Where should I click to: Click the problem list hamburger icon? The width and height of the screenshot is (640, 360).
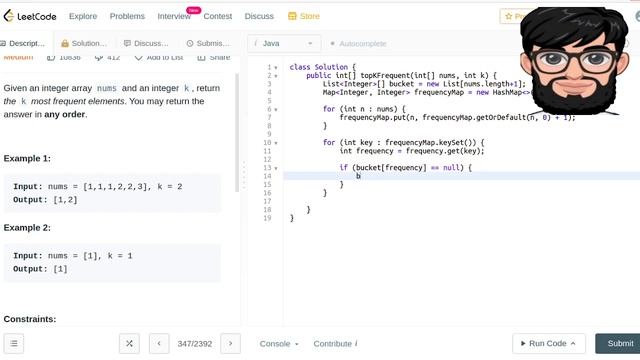coord(14,344)
